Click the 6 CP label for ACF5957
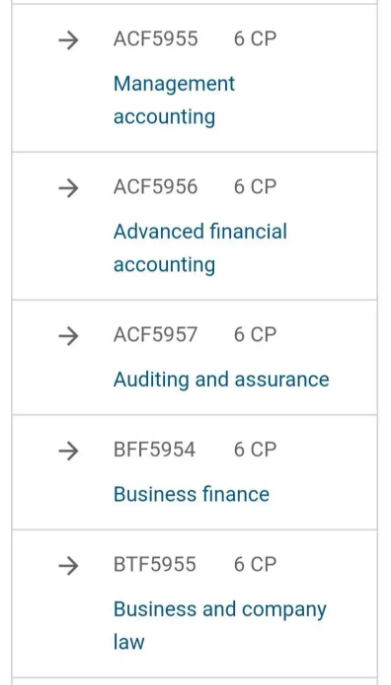391x685 pixels. pyautogui.click(x=255, y=335)
